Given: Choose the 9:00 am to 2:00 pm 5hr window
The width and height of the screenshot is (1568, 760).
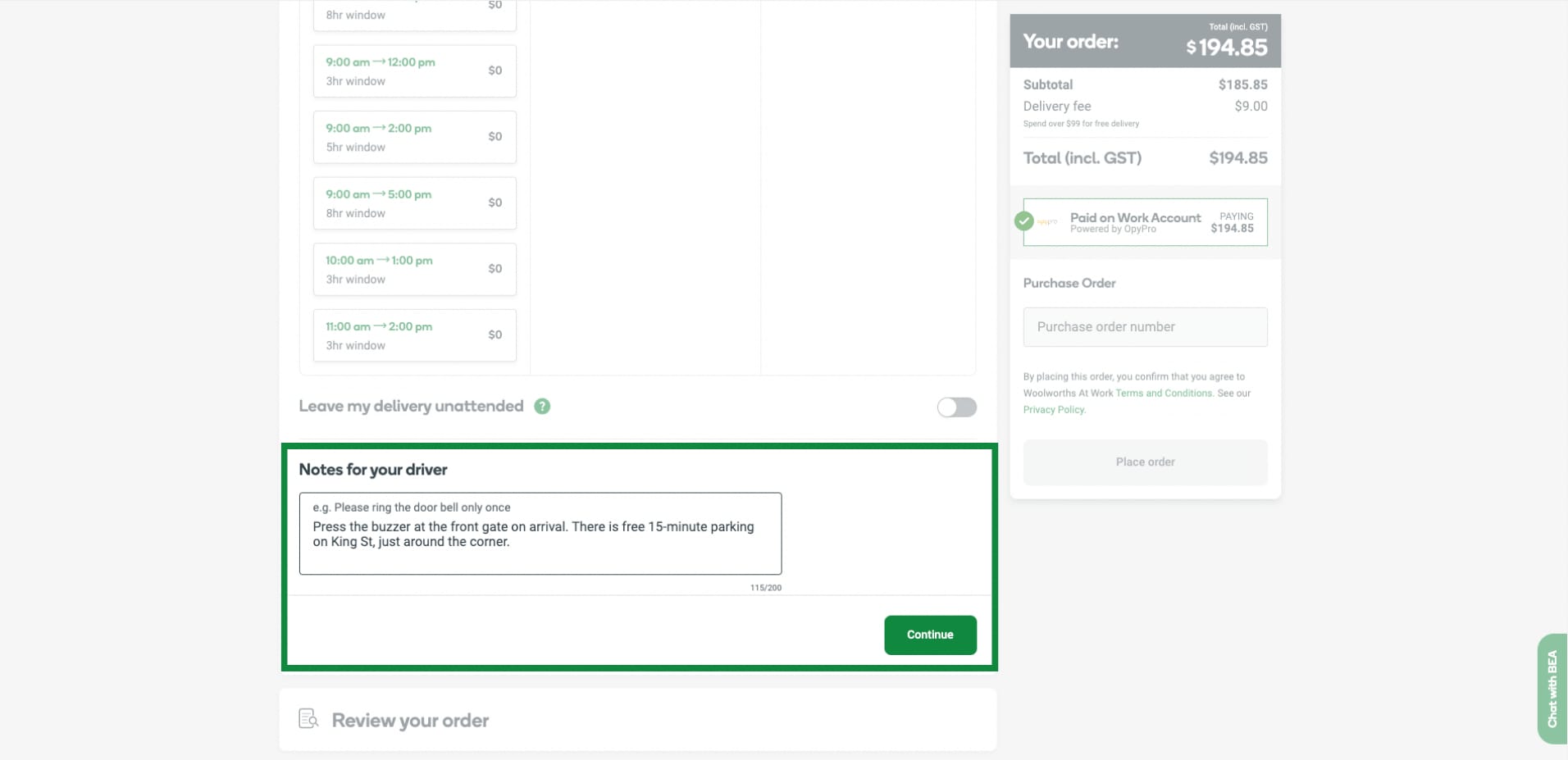Looking at the screenshot, I should (x=414, y=137).
